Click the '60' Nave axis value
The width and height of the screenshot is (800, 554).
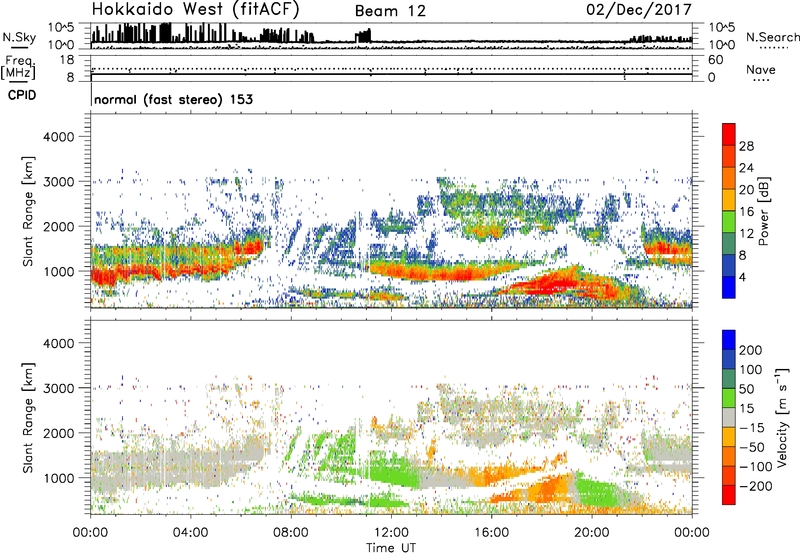coord(716,60)
